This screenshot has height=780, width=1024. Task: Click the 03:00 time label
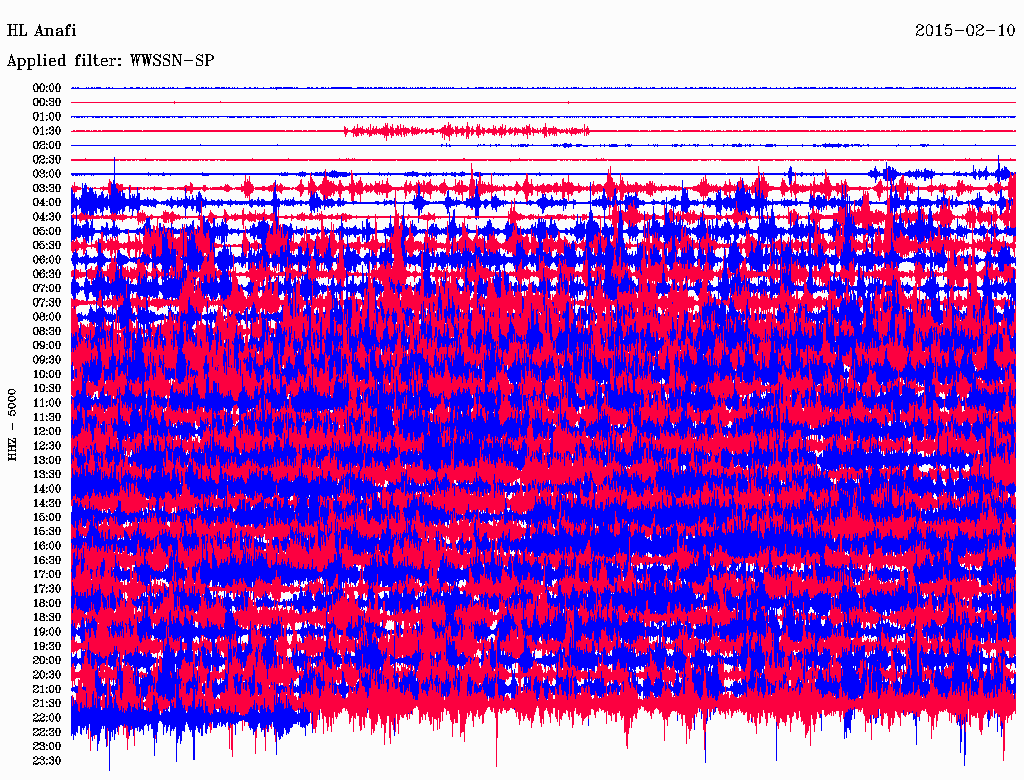(46, 174)
